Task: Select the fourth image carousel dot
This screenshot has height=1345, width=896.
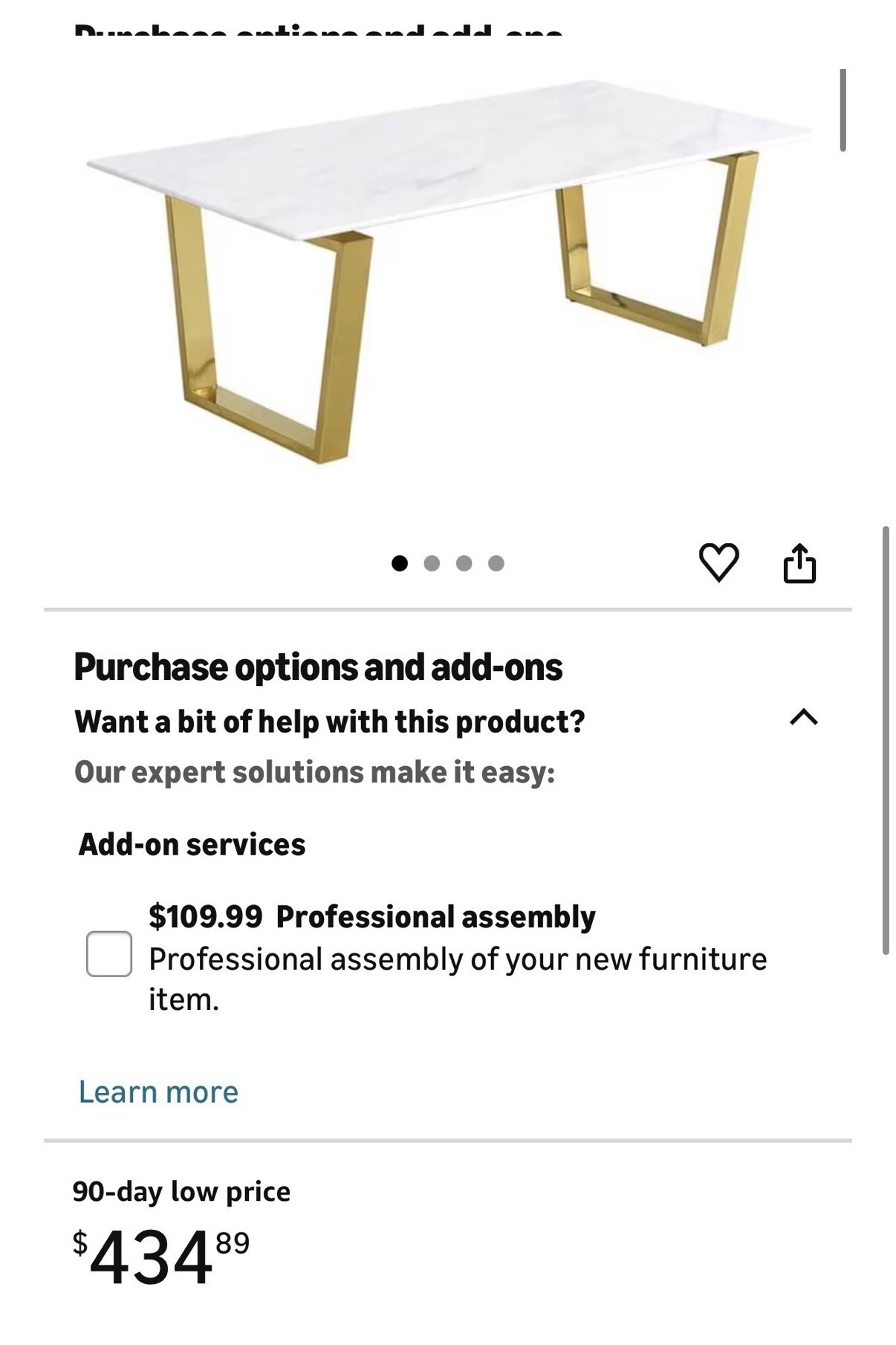Action: click(496, 563)
